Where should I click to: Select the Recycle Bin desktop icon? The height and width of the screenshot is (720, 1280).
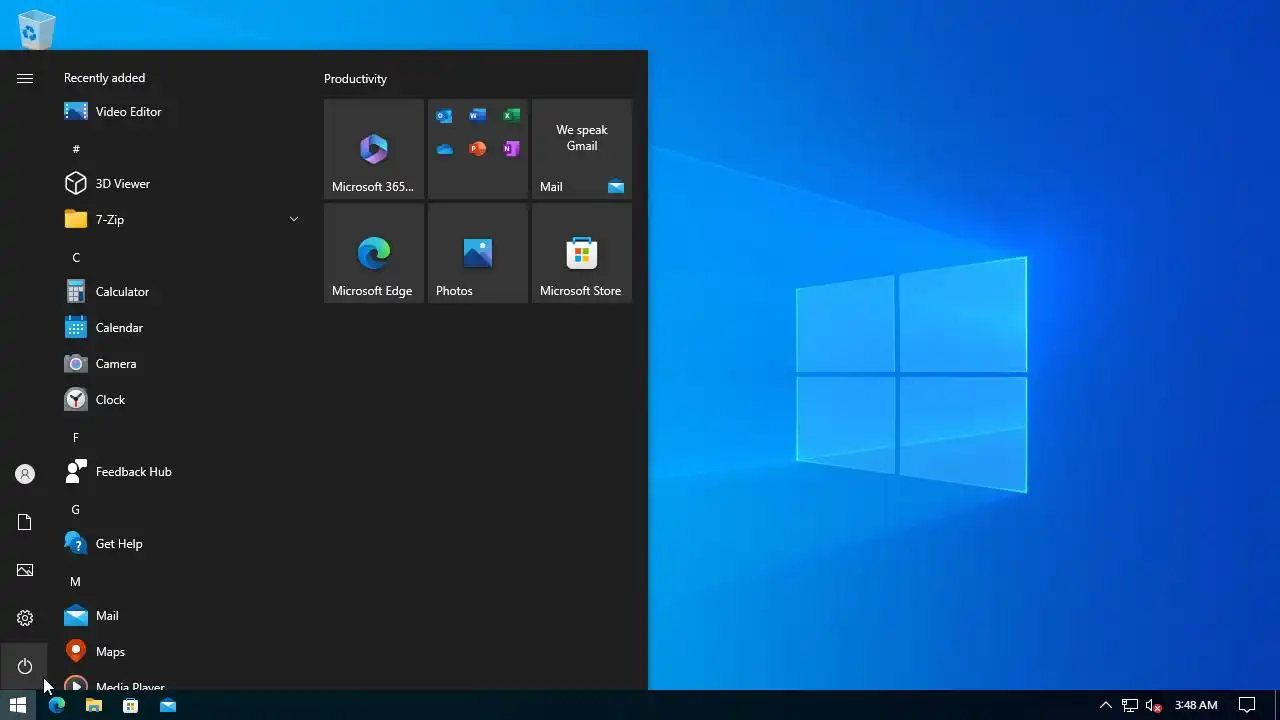point(37,28)
